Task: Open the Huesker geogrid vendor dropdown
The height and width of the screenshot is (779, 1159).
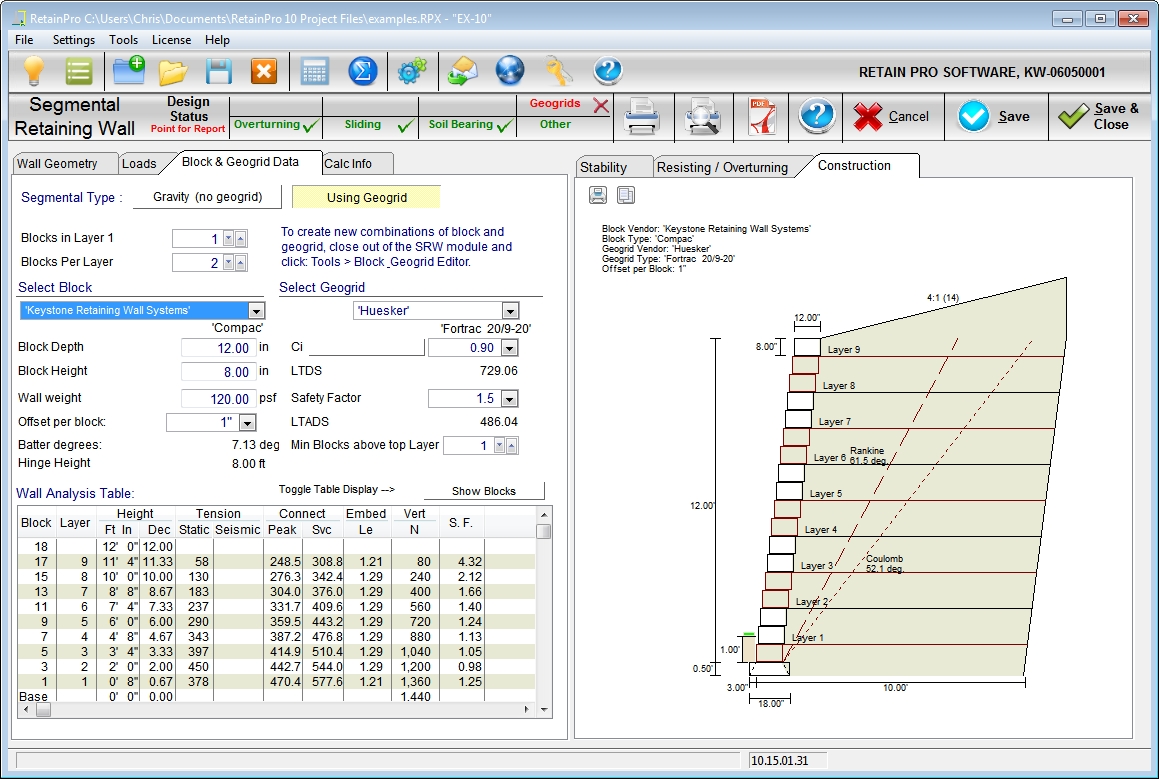Action: click(510, 311)
